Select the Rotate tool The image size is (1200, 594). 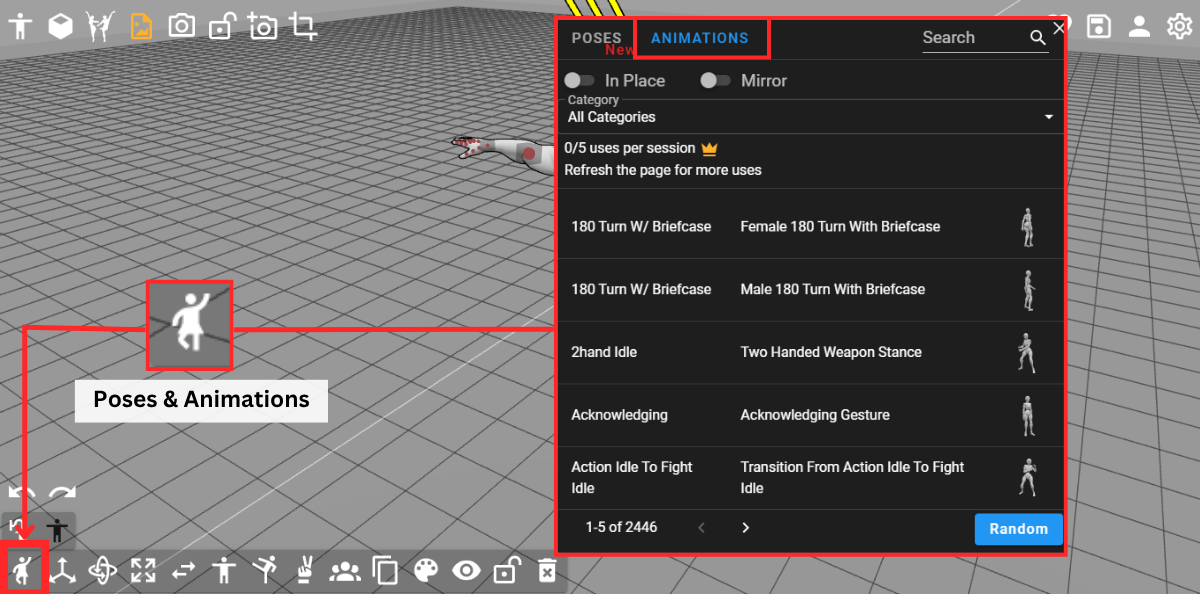pos(102,570)
